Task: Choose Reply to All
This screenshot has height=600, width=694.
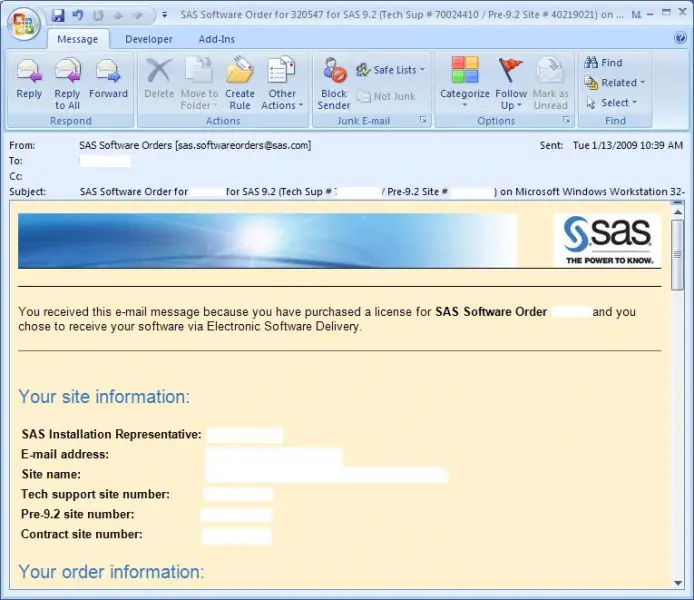Action: (x=67, y=84)
